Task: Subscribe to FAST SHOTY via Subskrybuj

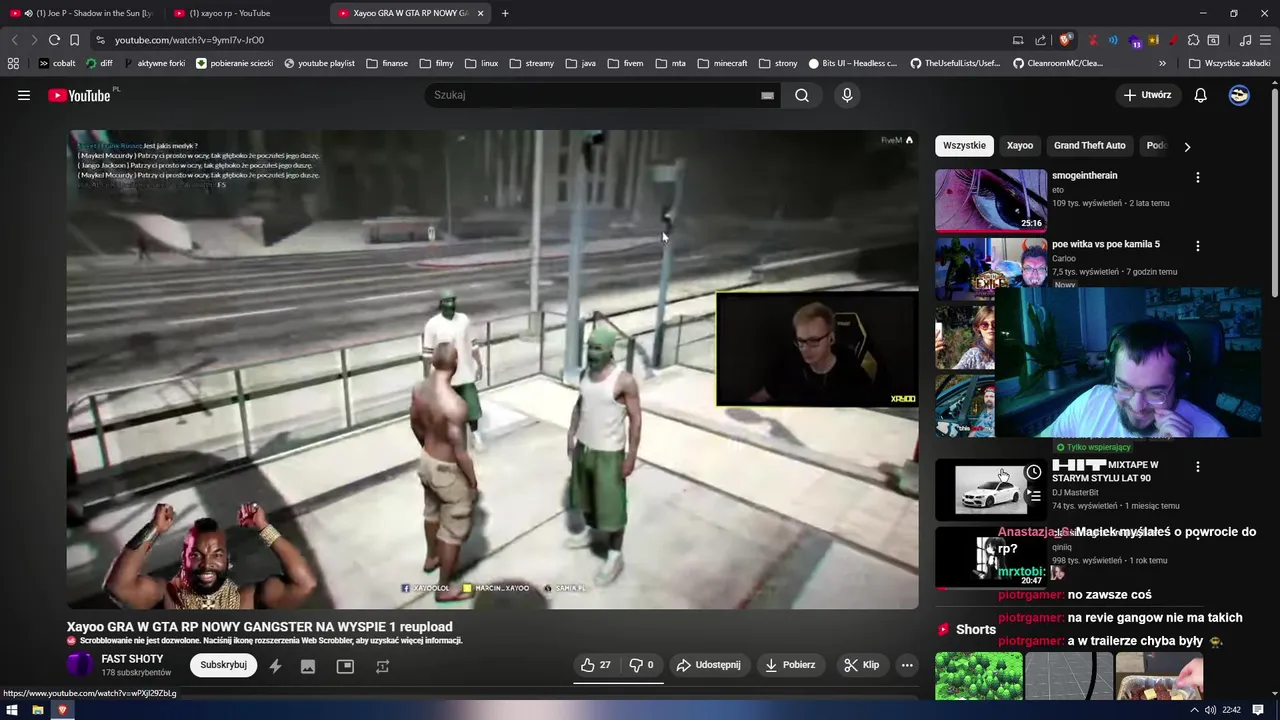Action: [x=223, y=665]
